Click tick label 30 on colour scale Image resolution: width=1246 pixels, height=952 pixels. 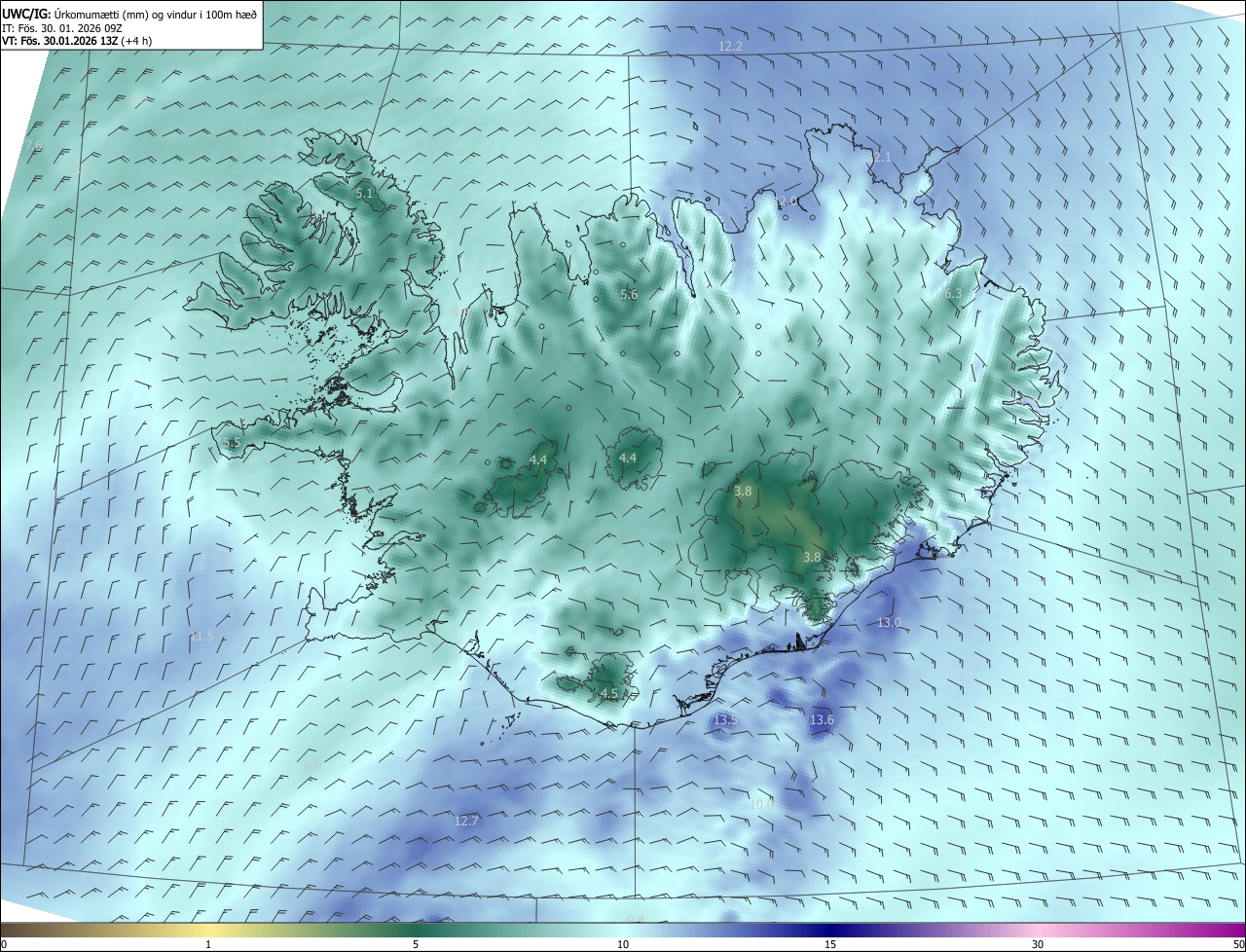point(1038,944)
